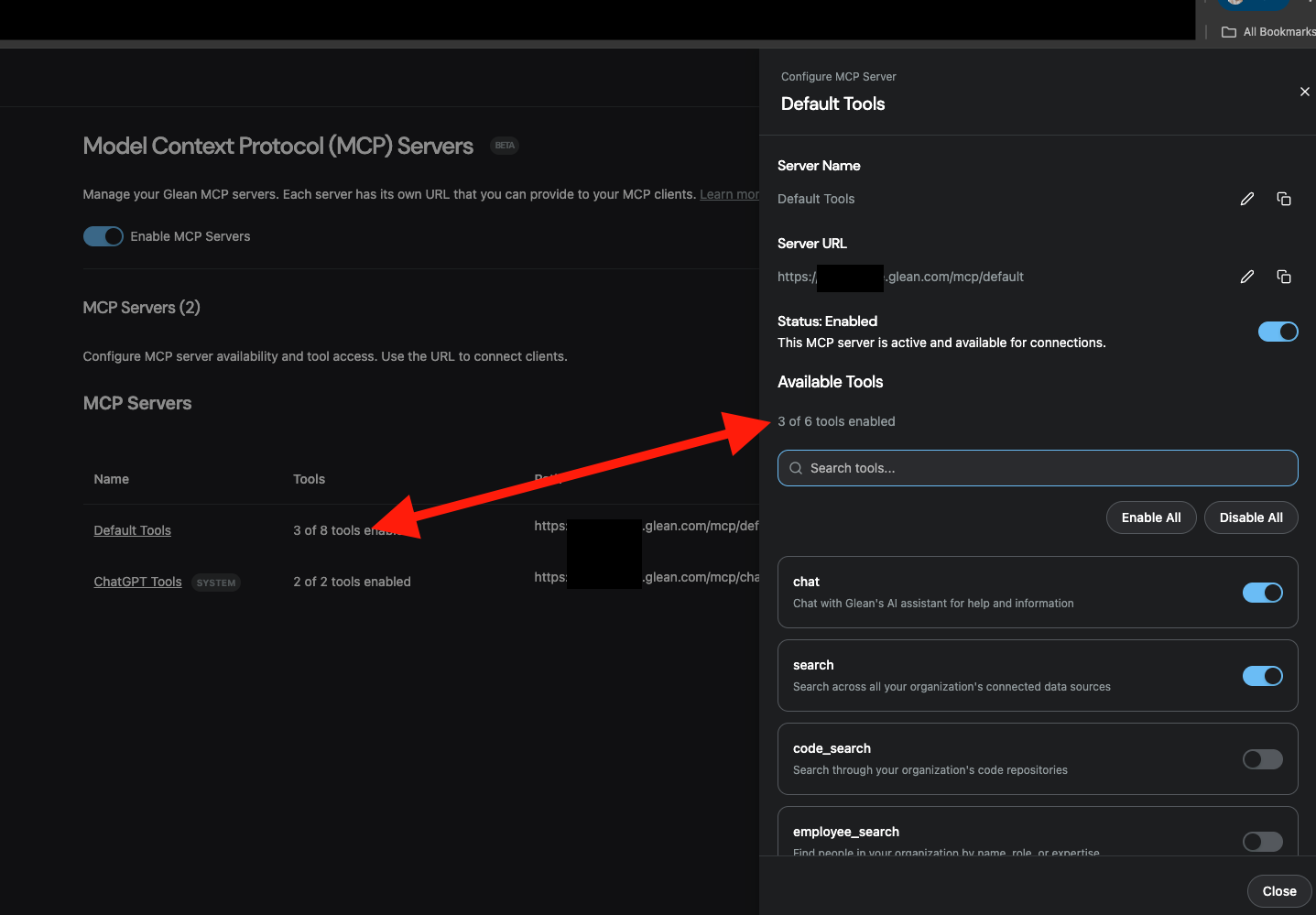Click the Disable All button

tap(1251, 517)
